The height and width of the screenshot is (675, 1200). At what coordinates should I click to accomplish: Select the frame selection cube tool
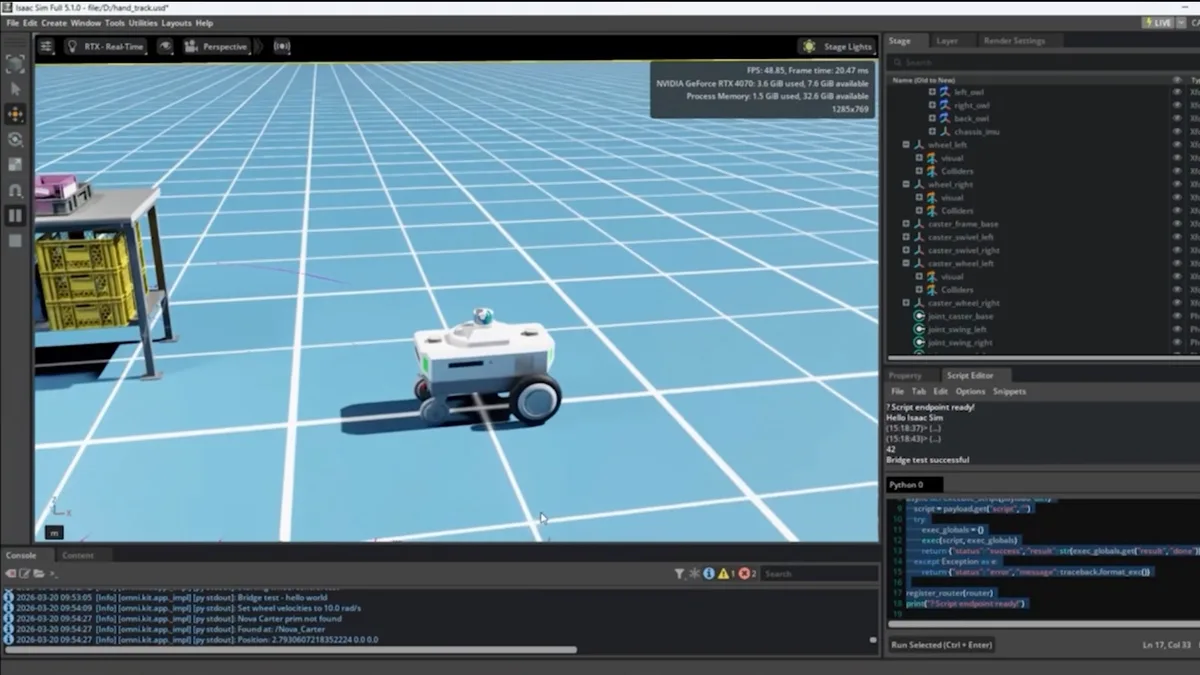tap(15, 64)
